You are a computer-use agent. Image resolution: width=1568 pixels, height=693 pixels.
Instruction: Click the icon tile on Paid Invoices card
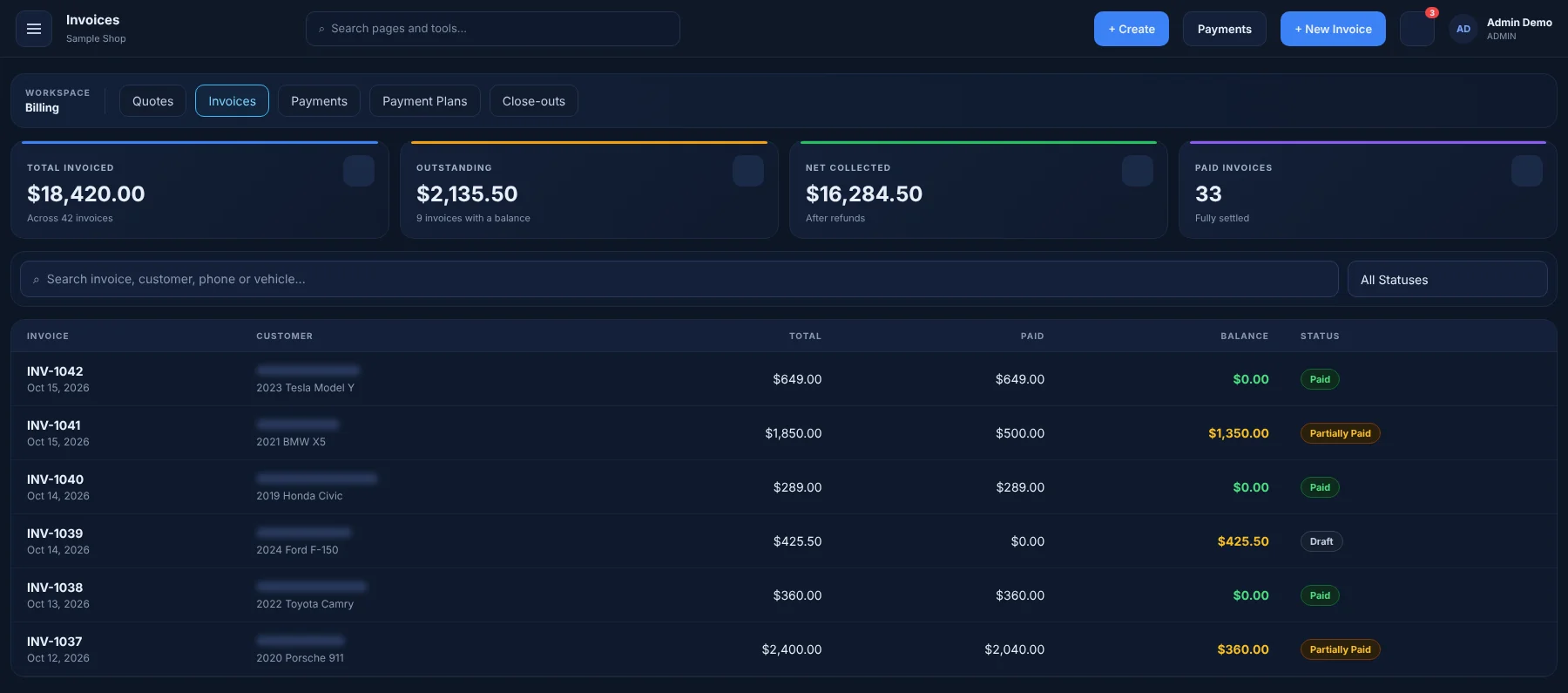tap(1527, 171)
